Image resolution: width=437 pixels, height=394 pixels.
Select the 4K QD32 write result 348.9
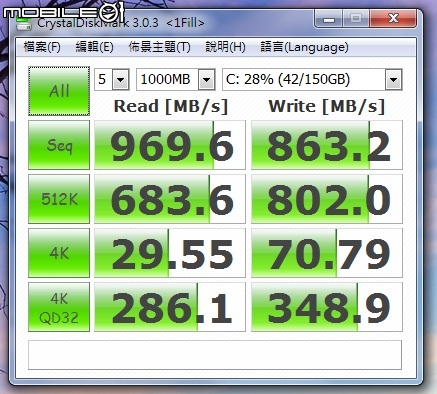tap(327, 307)
